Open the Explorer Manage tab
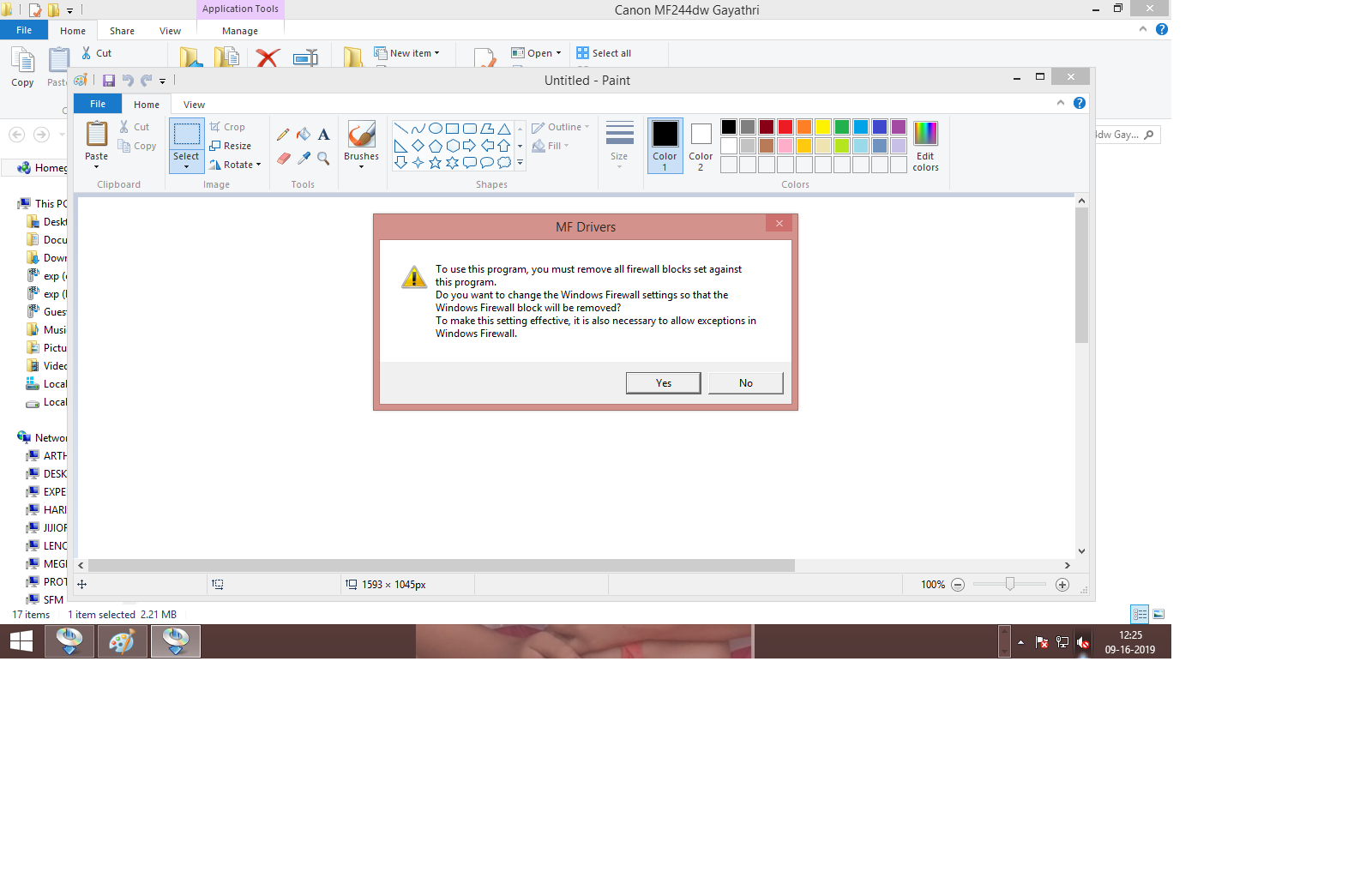The width and height of the screenshot is (1366, 896). pos(240,31)
